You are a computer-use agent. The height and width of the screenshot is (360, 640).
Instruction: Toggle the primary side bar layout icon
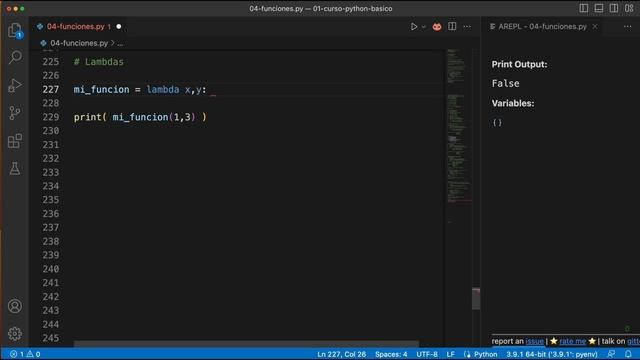584,8
